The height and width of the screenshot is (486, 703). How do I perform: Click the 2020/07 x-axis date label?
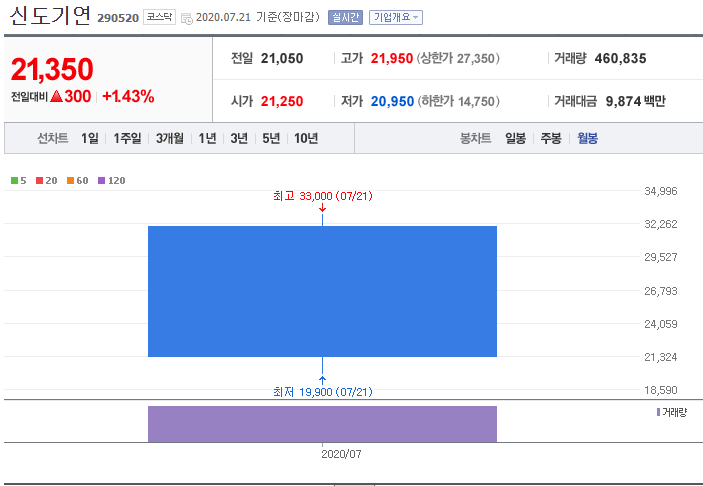pos(341,454)
